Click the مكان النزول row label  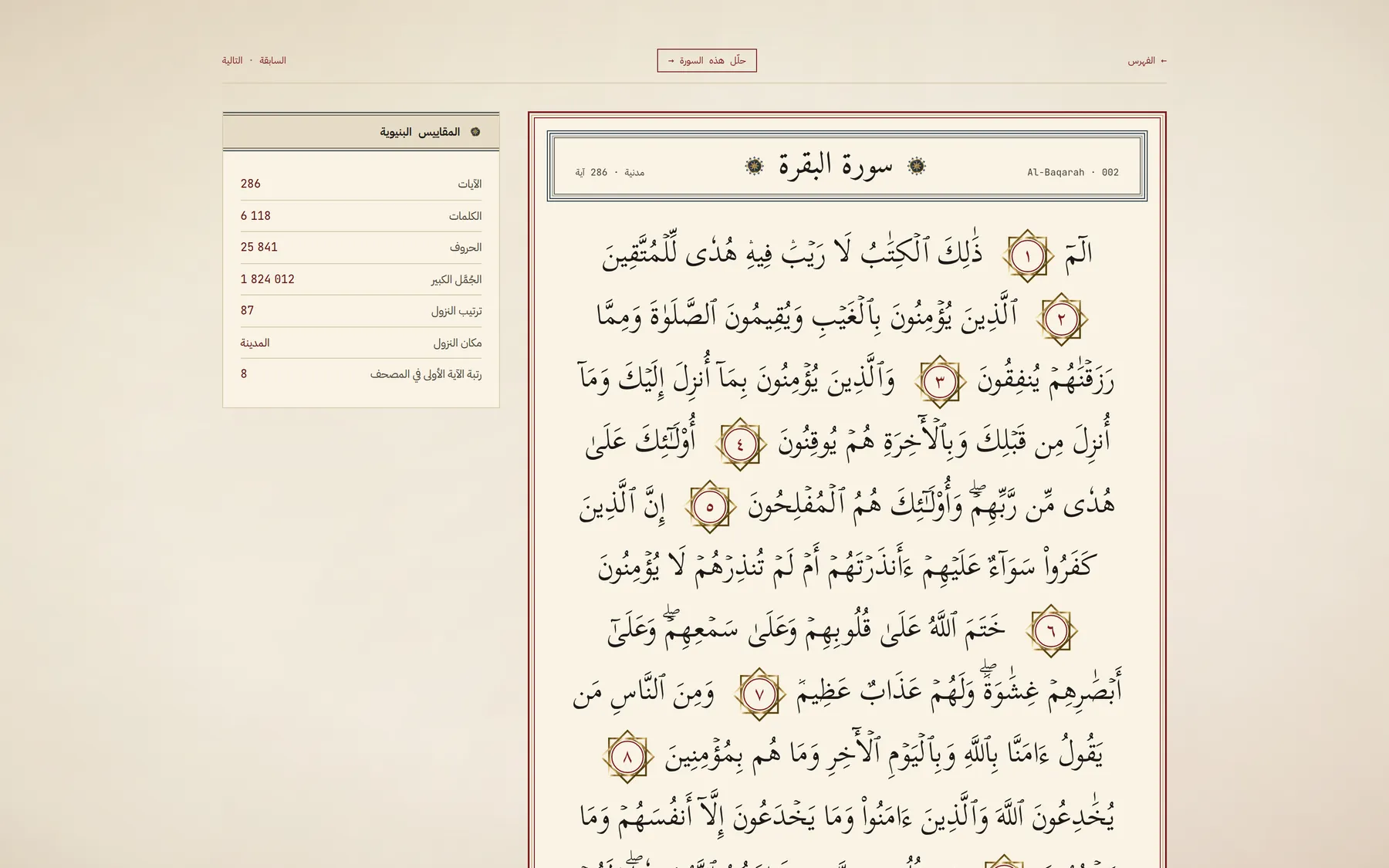457,343
